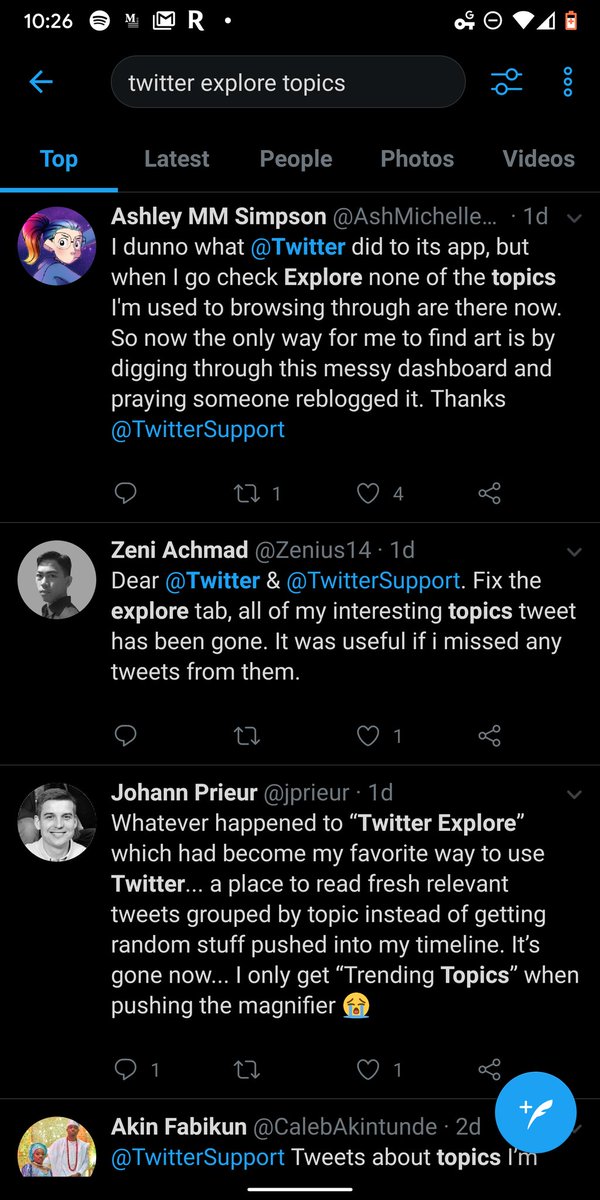Switch to the People tab

[x=296, y=159]
